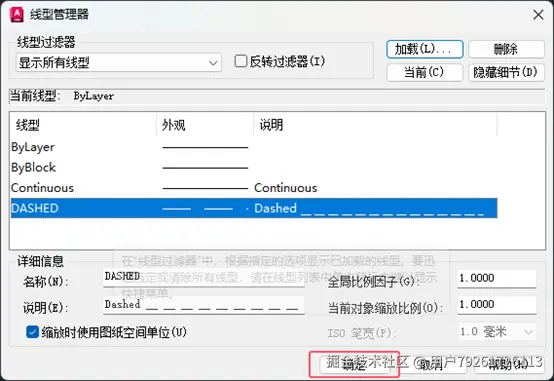This screenshot has width=554, height=381.
Task: Close the Linetype Manager dialog
Action: pyautogui.click(x=538, y=14)
